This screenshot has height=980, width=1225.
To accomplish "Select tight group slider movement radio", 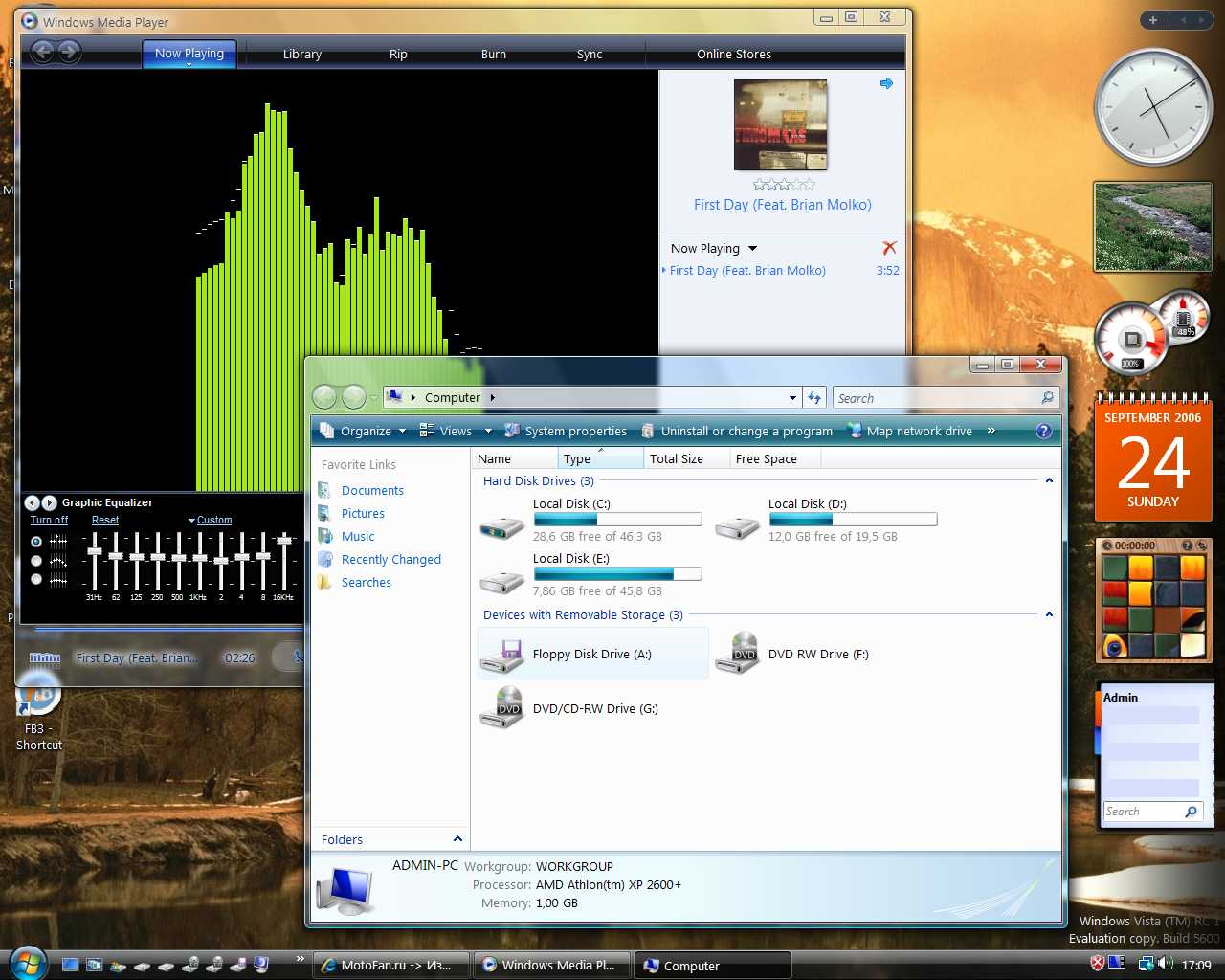I will [36, 579].
